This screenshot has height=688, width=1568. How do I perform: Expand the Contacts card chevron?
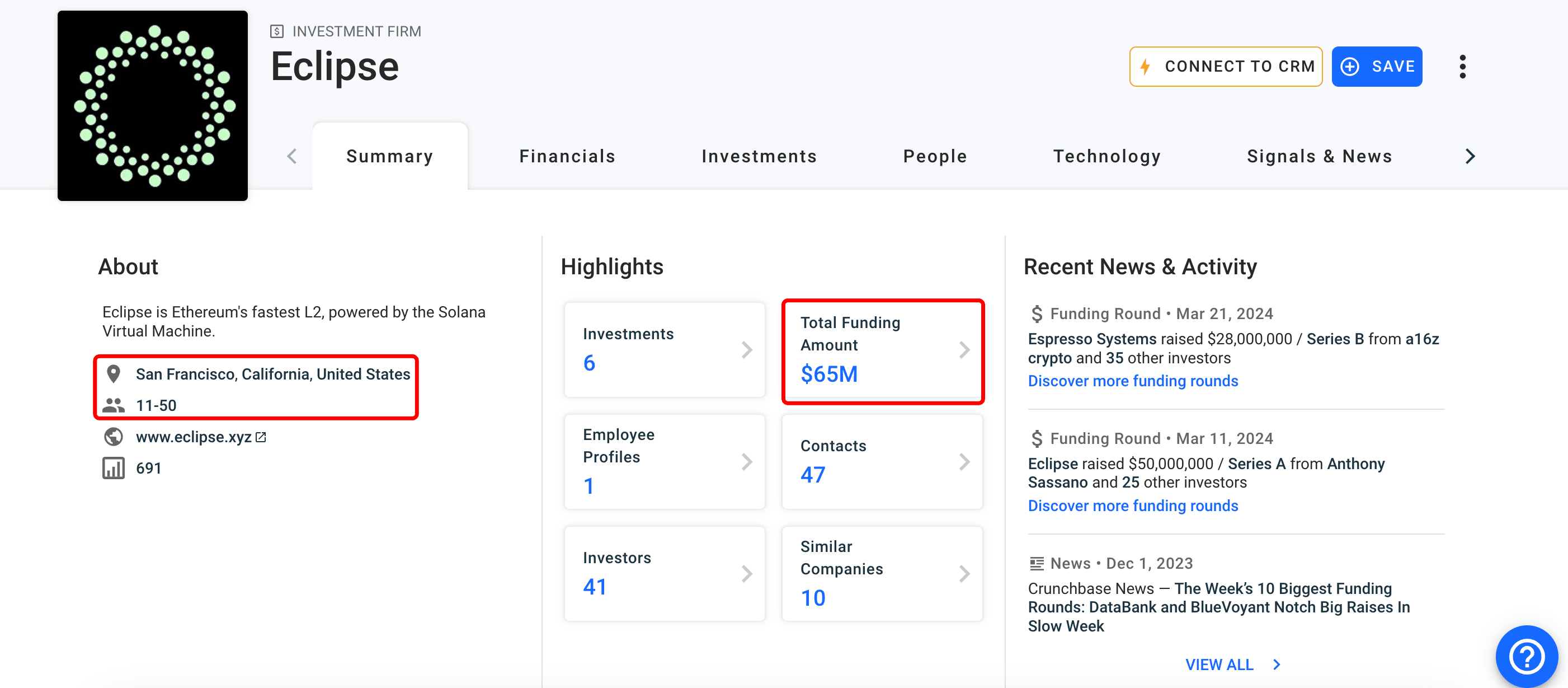[x=964, y=461]
